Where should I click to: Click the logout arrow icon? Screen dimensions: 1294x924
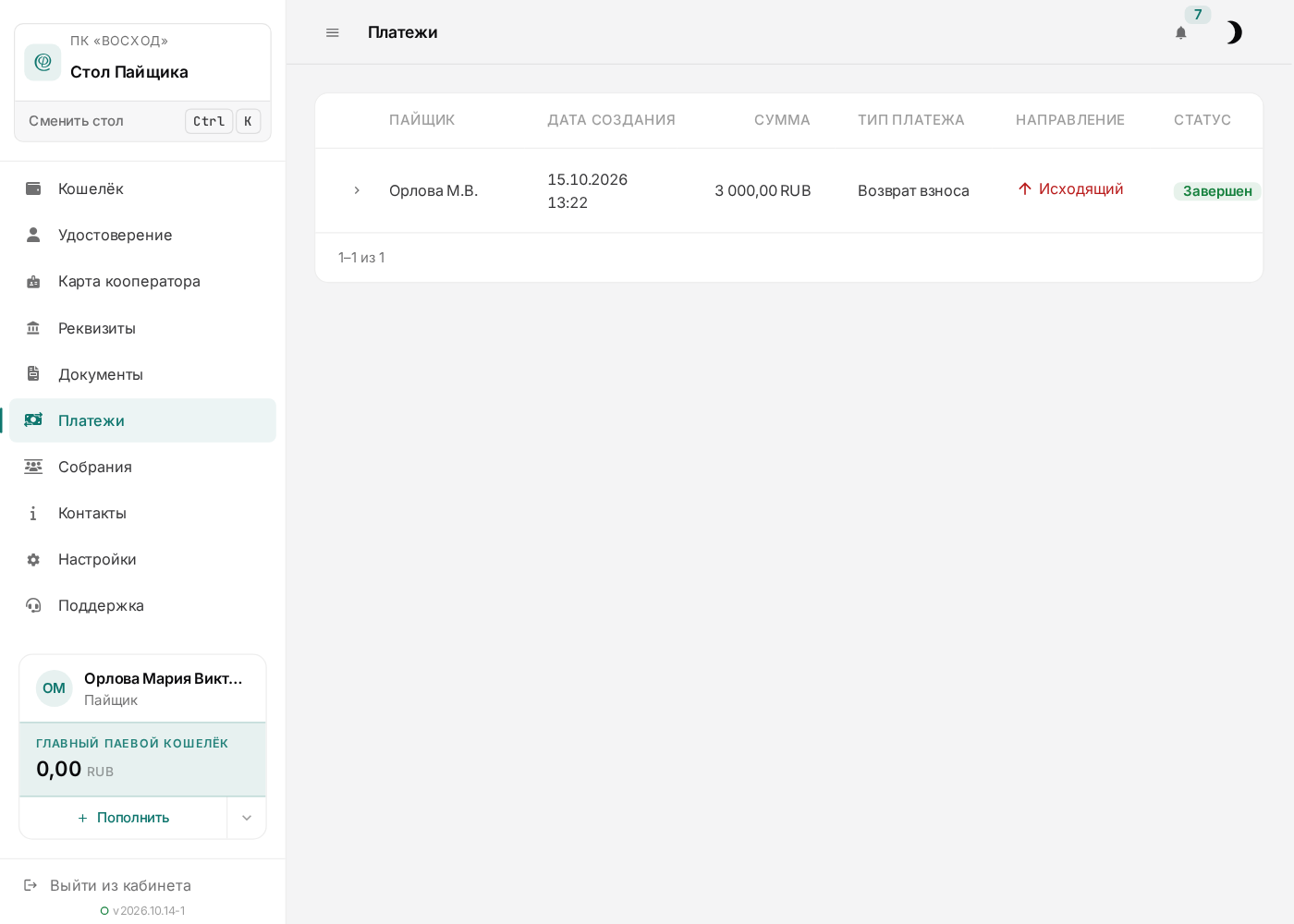pyautogui.click(x=31, y=885)
